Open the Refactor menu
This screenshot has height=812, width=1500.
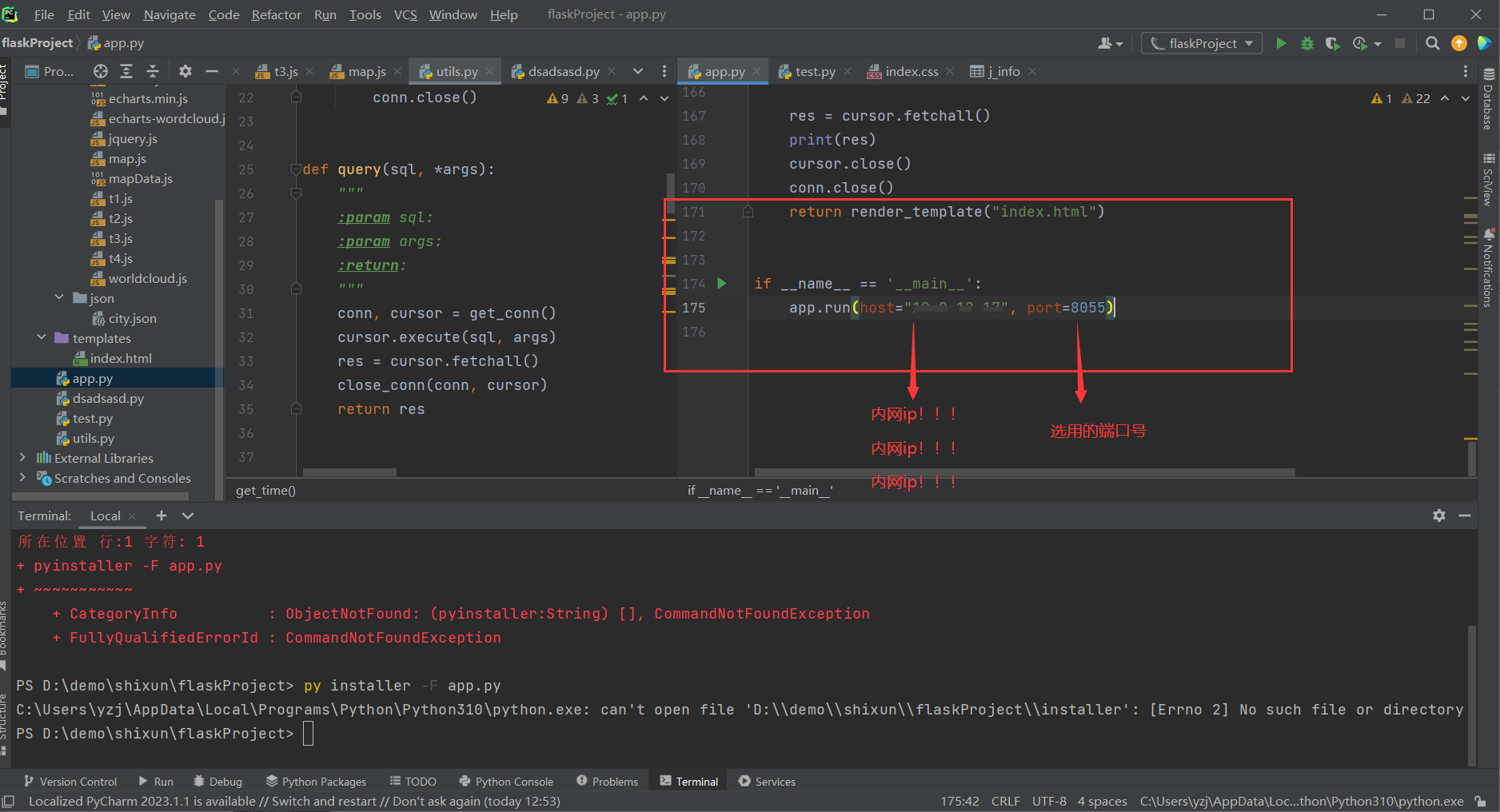tap(276, 14)
